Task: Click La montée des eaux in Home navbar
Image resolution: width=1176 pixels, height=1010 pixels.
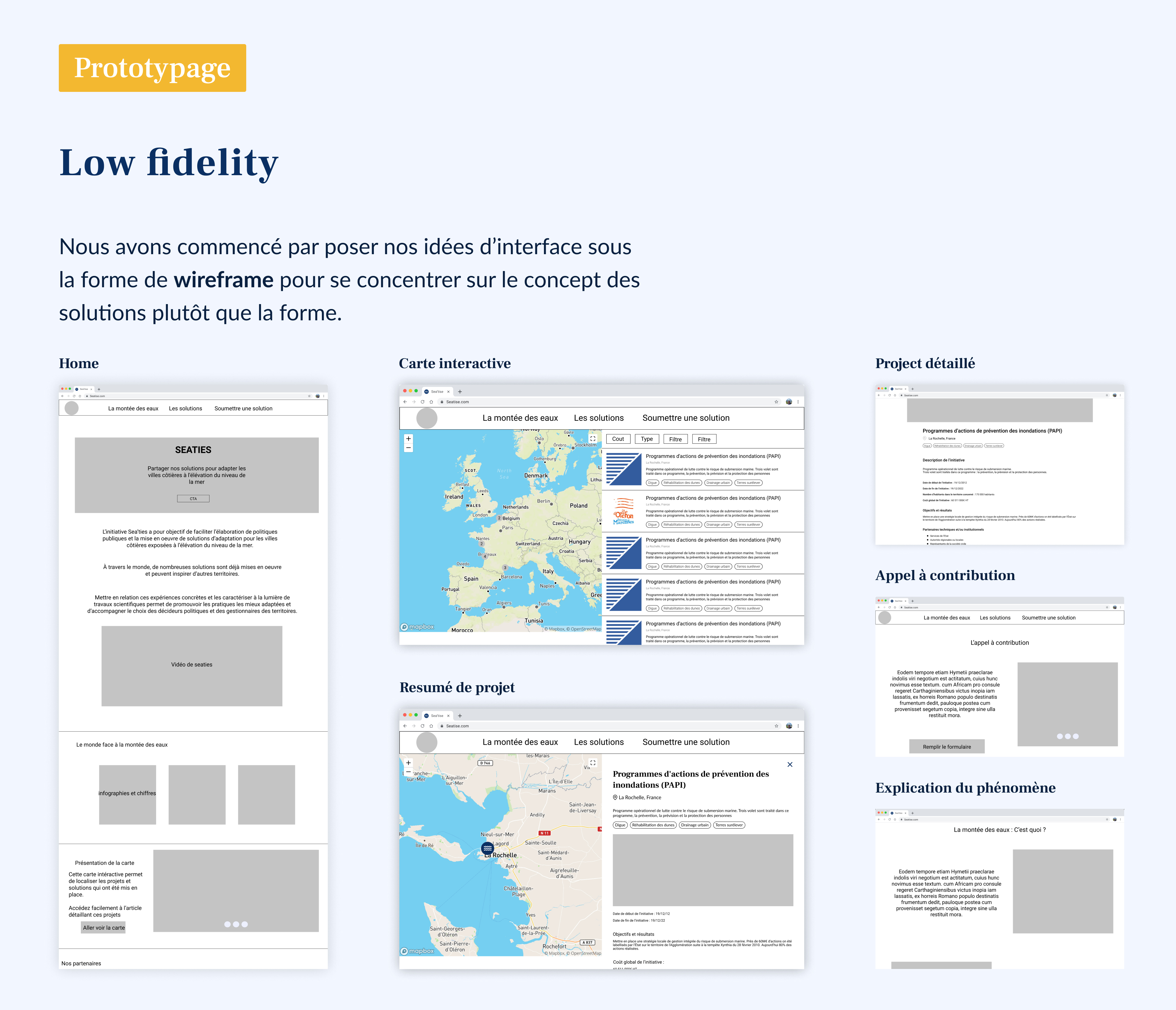Action: [x=133, y=409]
